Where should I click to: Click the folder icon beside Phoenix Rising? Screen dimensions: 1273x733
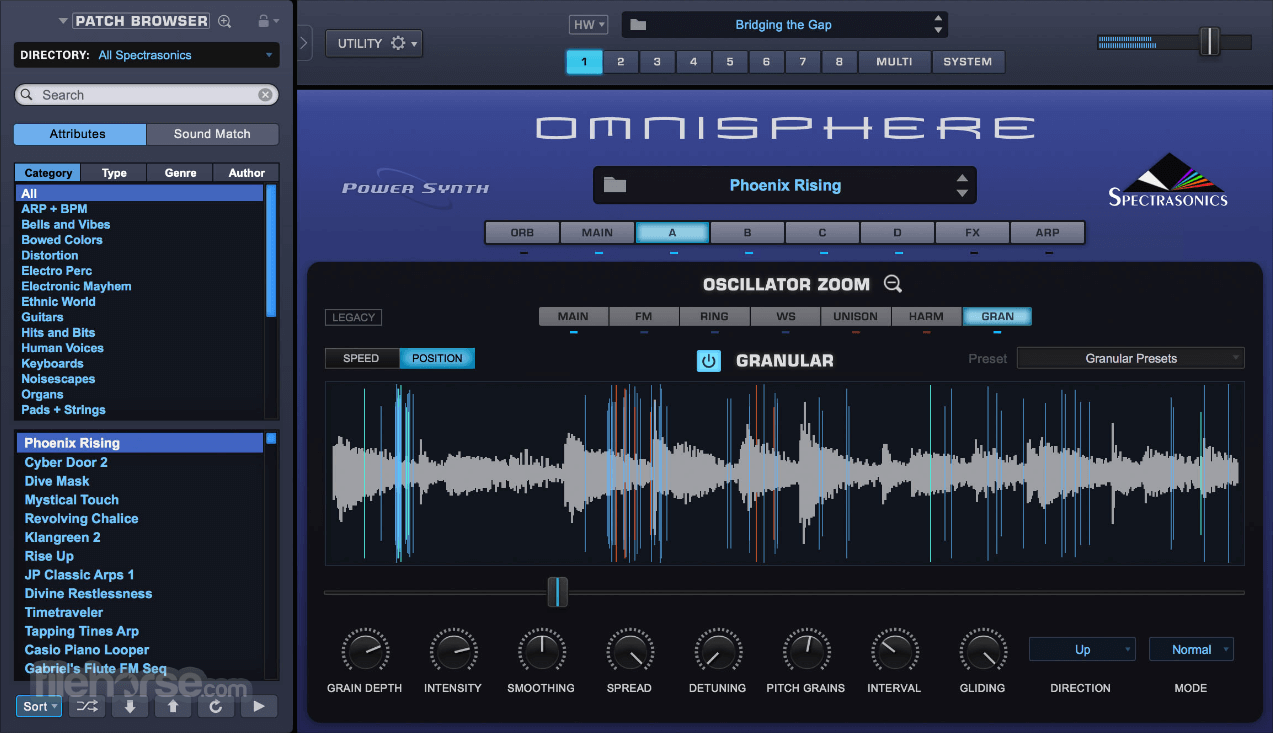[615, 185]
